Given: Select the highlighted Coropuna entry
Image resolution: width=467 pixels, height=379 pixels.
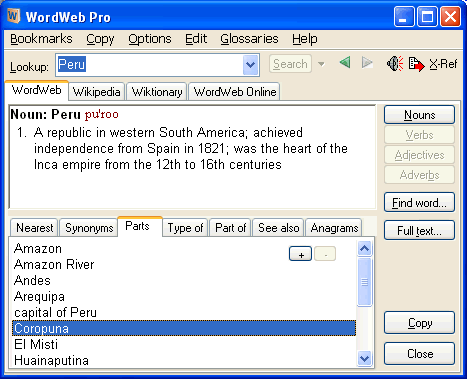Looking at the screenshot, I should [184, 328].
